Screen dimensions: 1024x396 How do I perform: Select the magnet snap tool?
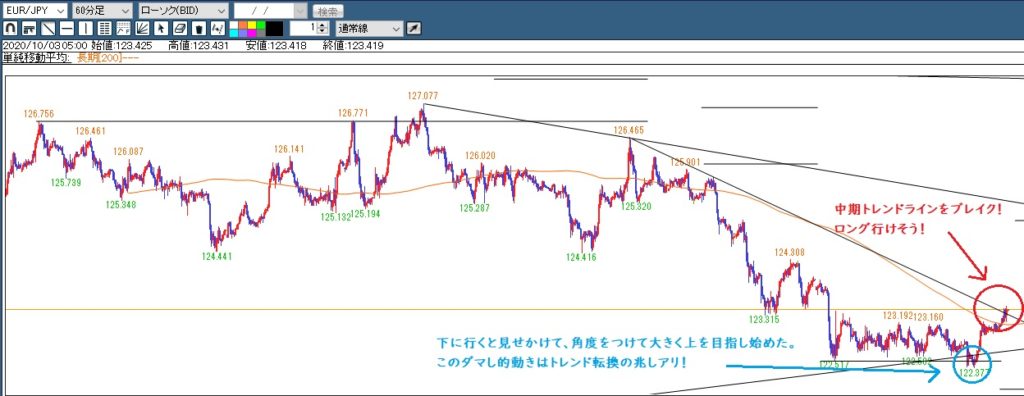(x=10, y=29)
